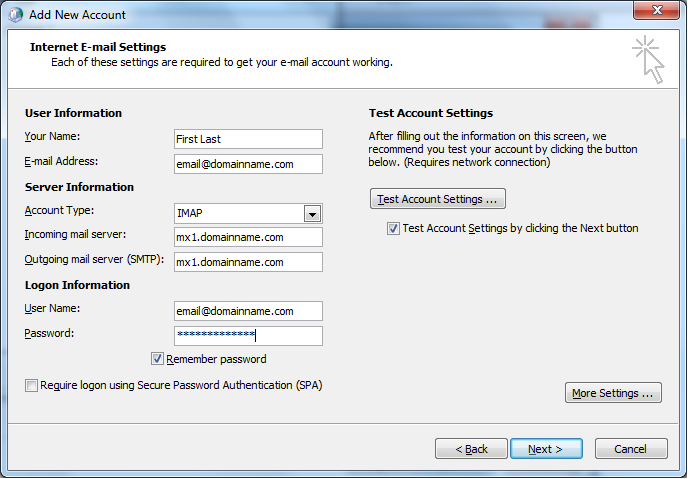Image resolution: width=688 pixels, height=479 pixels.
Task: Uncheck Test Account Settings by clicking Next
Action: (x=394, y=228)
